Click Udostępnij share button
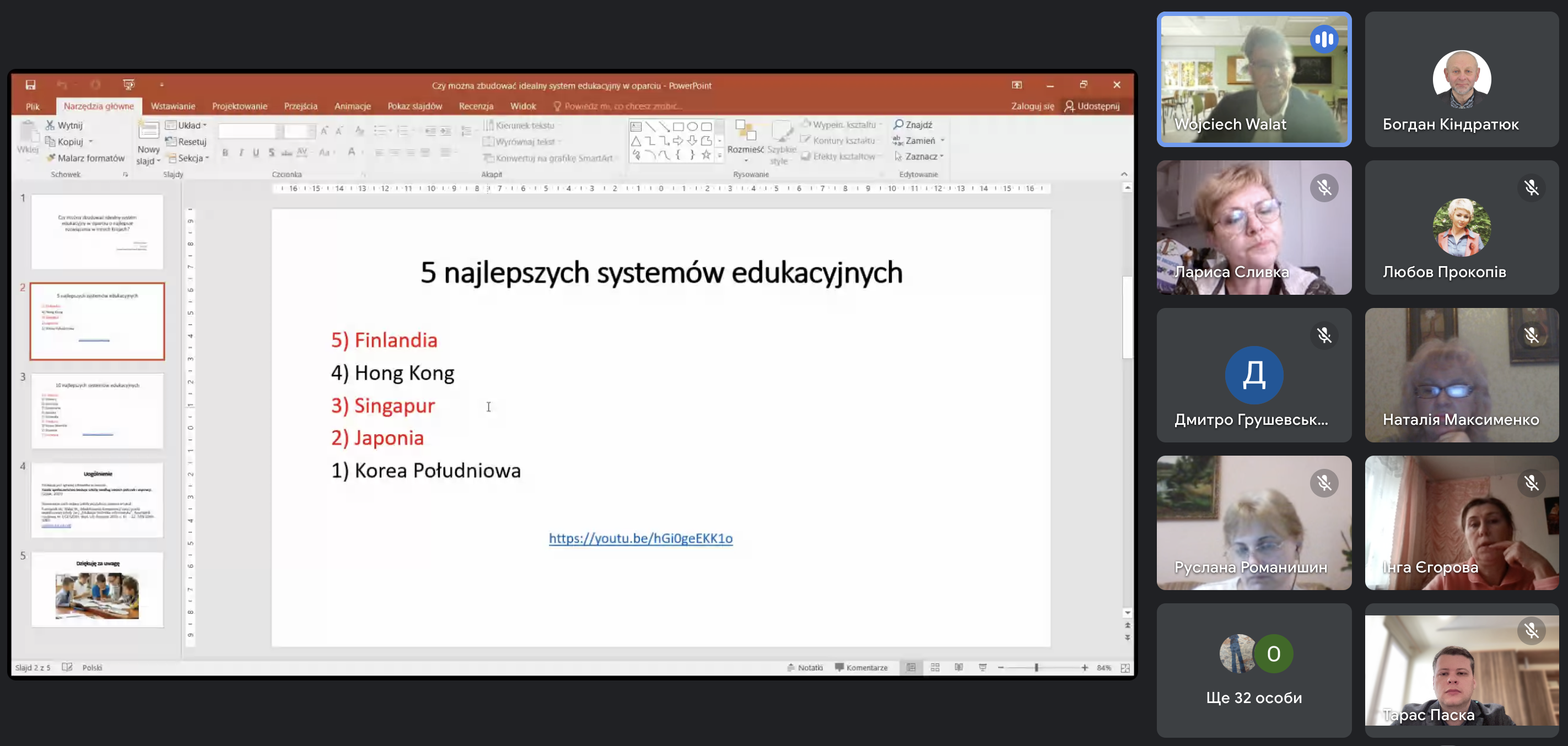 click(1092, 106)
